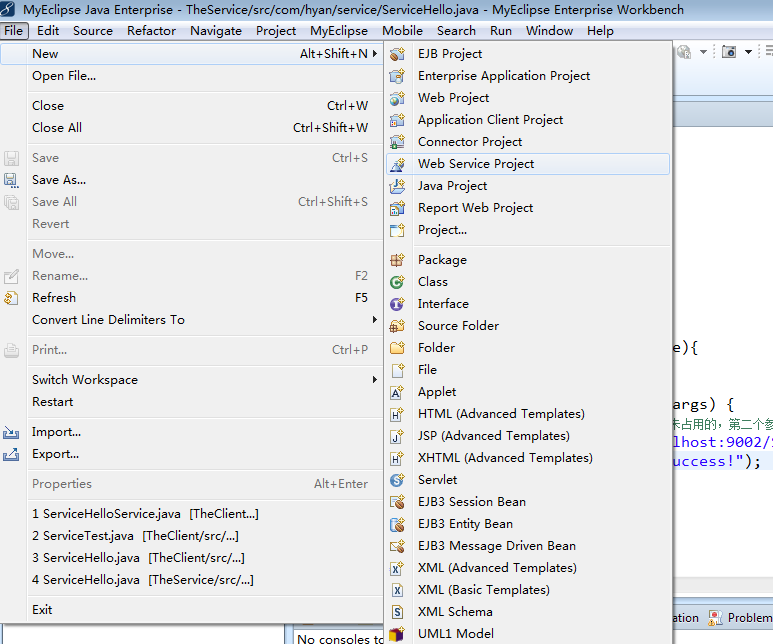
Task: Open the Mobile menu
Action: pos(402,31)
